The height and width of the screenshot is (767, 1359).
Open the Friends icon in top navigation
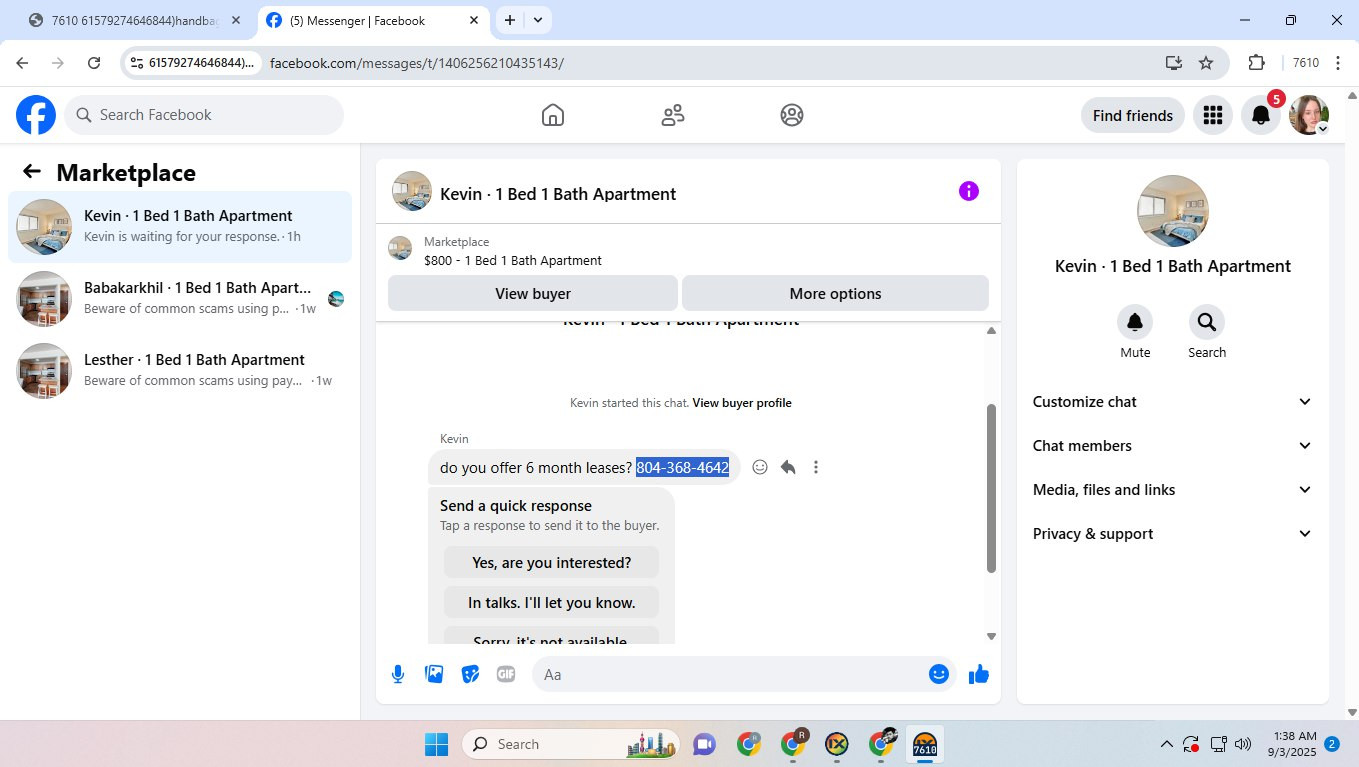click(x=673, y=115)
